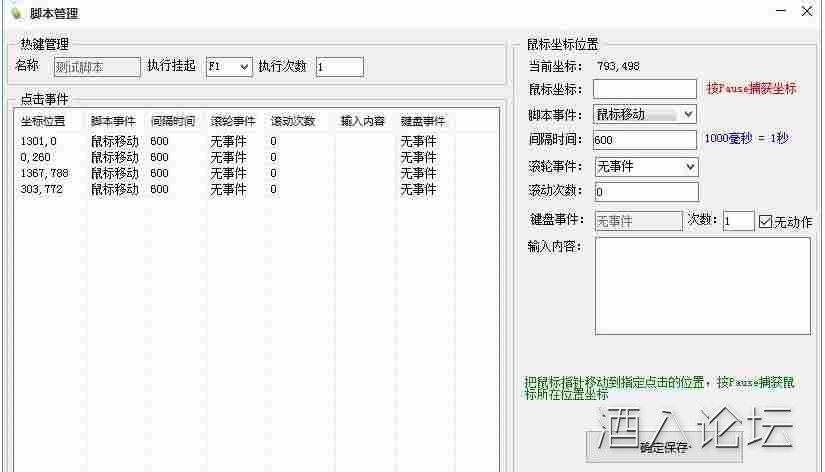Click the 滚动次数 column header in list
The width and height of the screenshot is (825, 472).
tap(293, 121)
